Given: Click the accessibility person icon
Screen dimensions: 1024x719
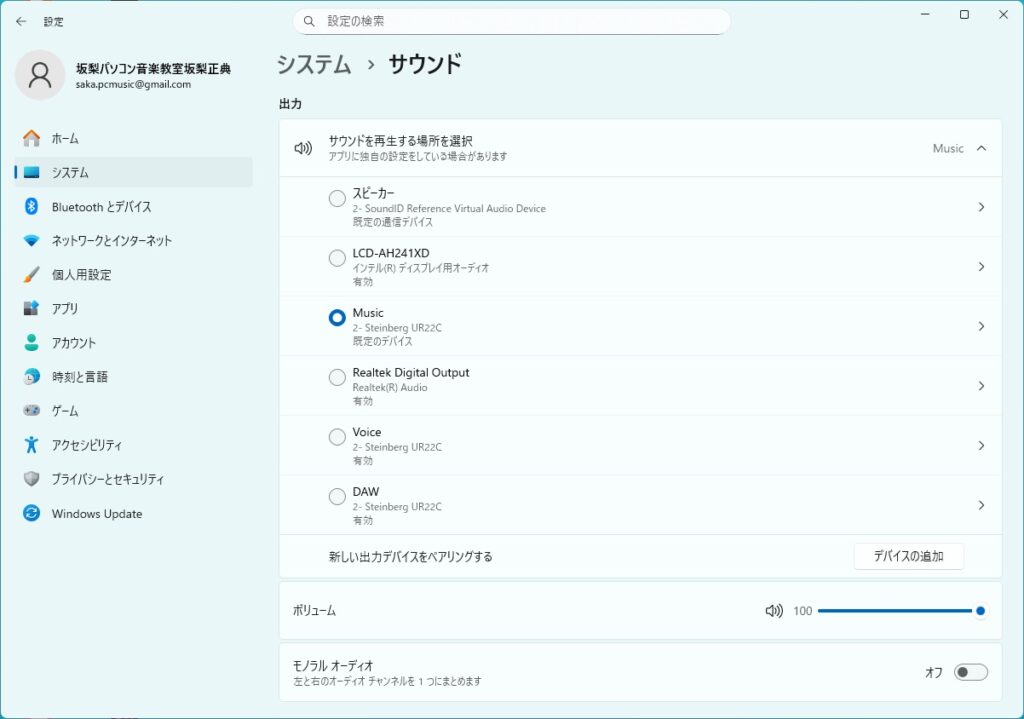Looking at the screenshot, I should [x=32, y=445].
